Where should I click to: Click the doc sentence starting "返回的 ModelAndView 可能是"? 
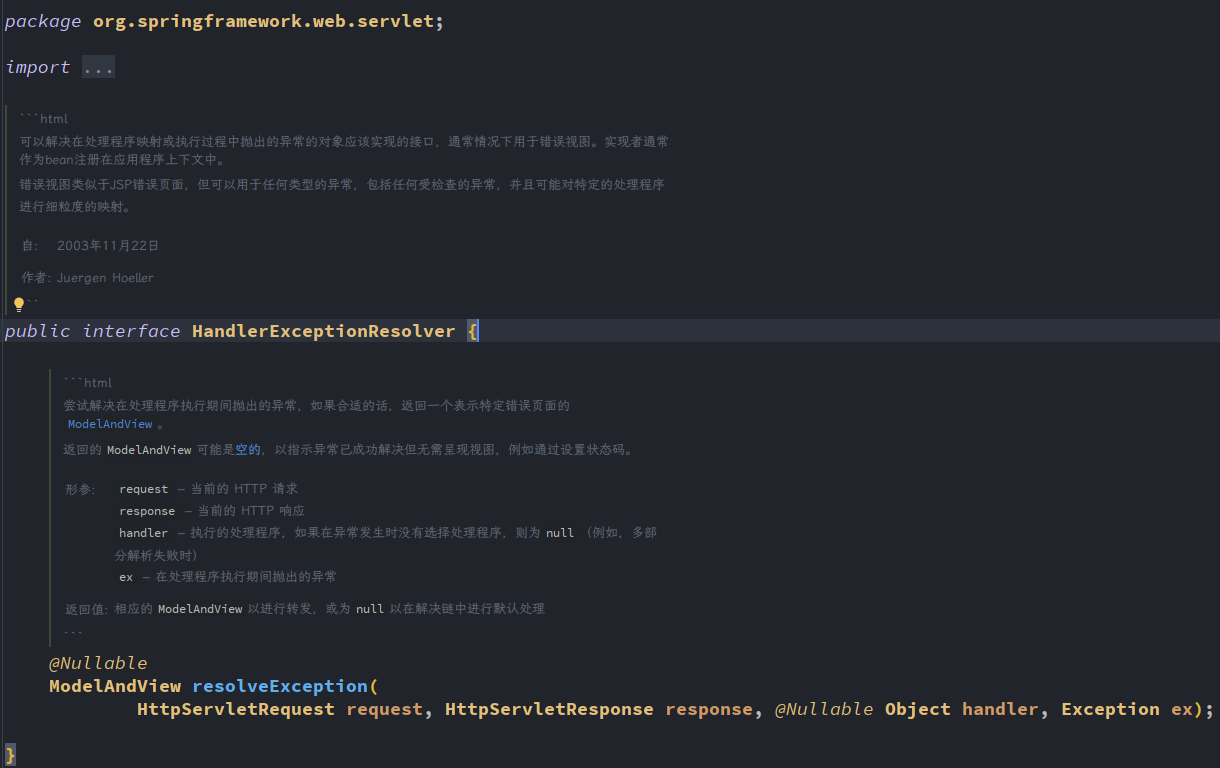[348, 450]
